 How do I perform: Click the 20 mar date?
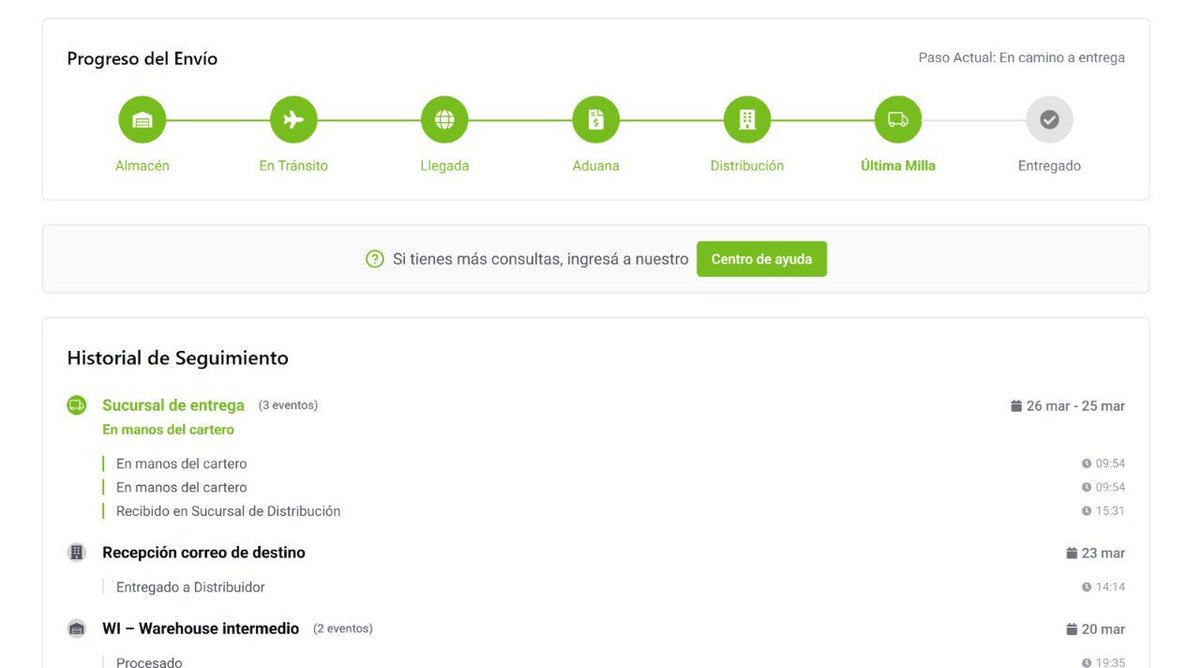click(1103, 630)
